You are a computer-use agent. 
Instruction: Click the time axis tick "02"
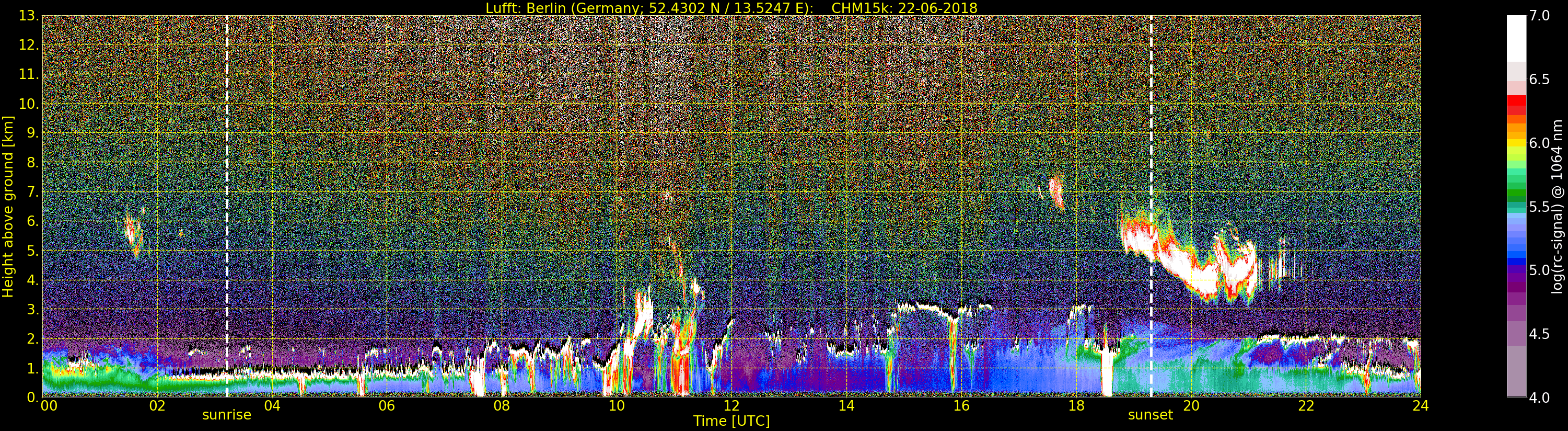(x=158, y=405)
